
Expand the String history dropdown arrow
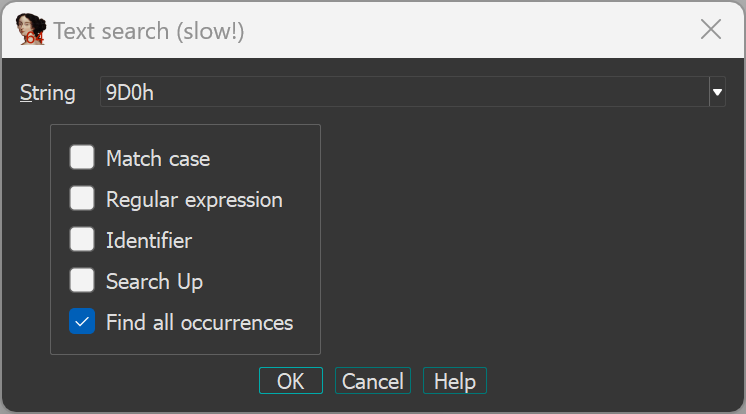tap(717, 93)
